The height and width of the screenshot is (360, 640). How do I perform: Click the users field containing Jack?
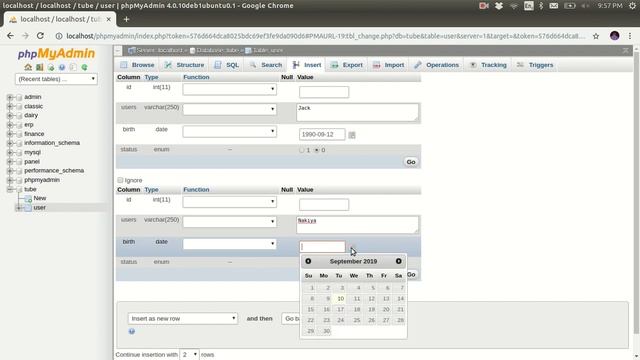(x=357, y=112)
